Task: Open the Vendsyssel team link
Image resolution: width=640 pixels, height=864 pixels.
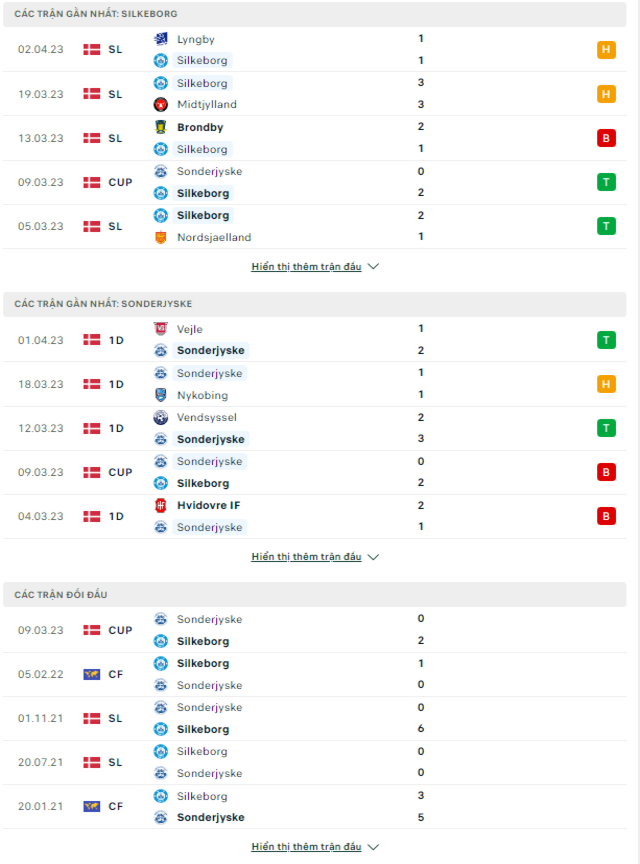Action: pos(207,418)
